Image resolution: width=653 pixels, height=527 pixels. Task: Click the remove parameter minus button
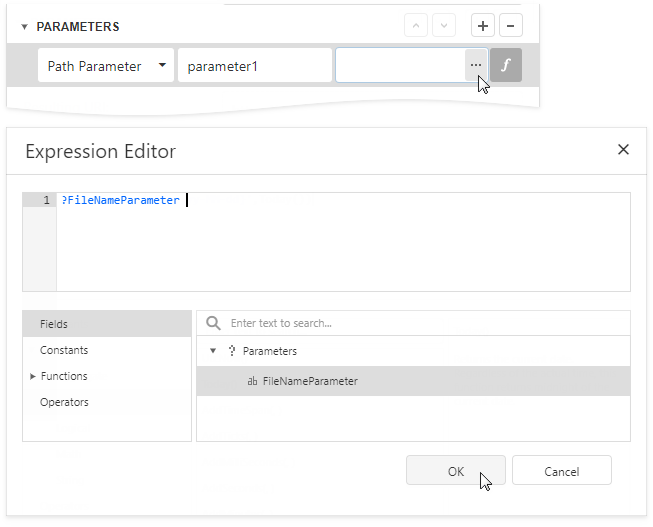coord(509,27)
